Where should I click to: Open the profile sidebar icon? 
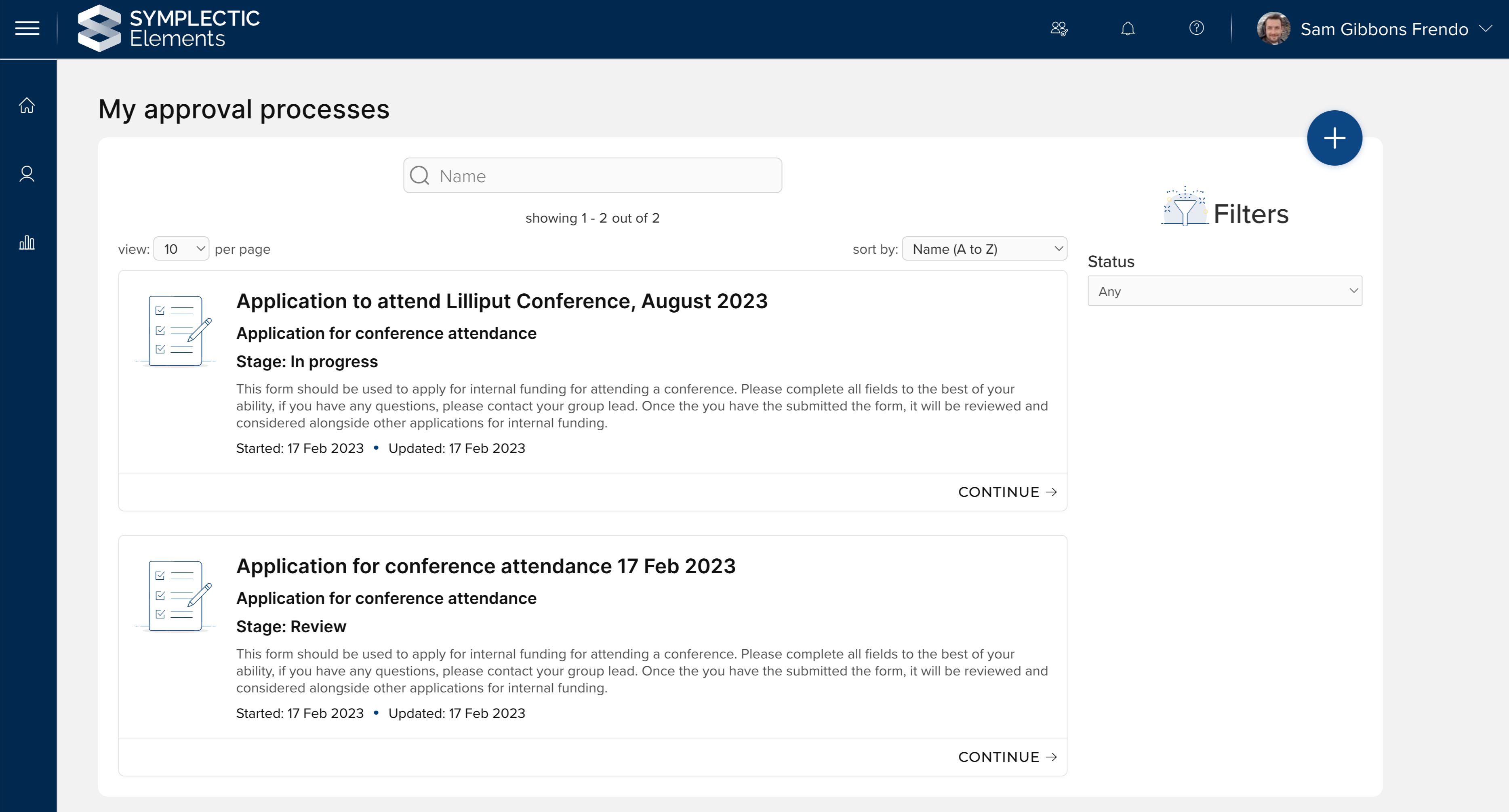coord(27,174)
